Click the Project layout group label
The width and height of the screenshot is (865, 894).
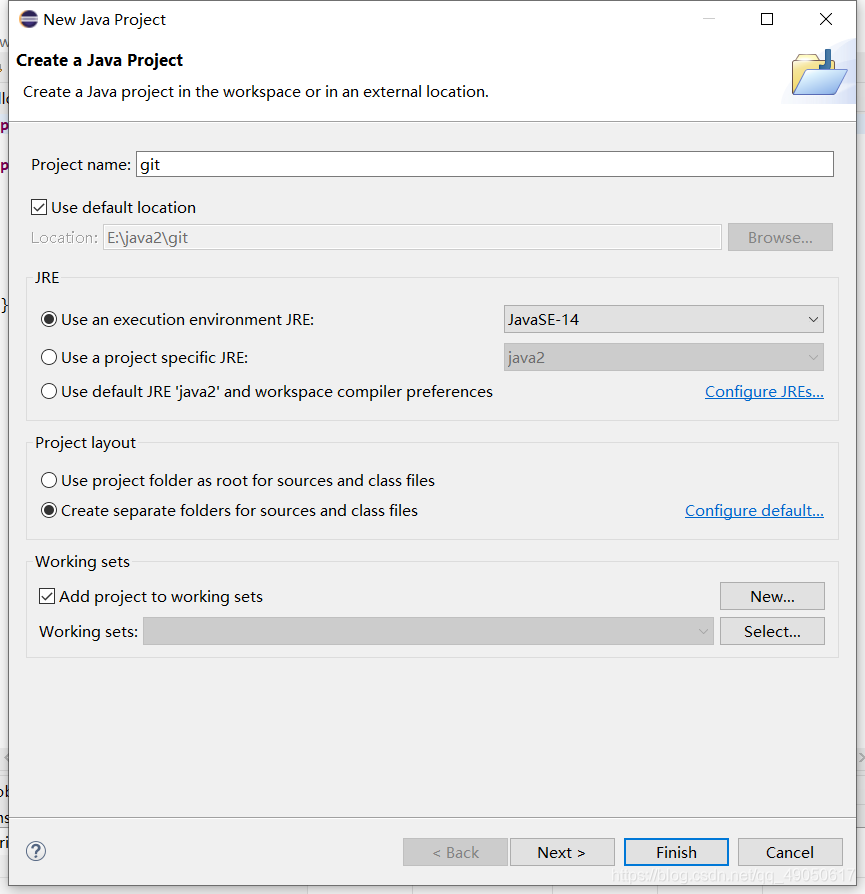click(86, 443)
